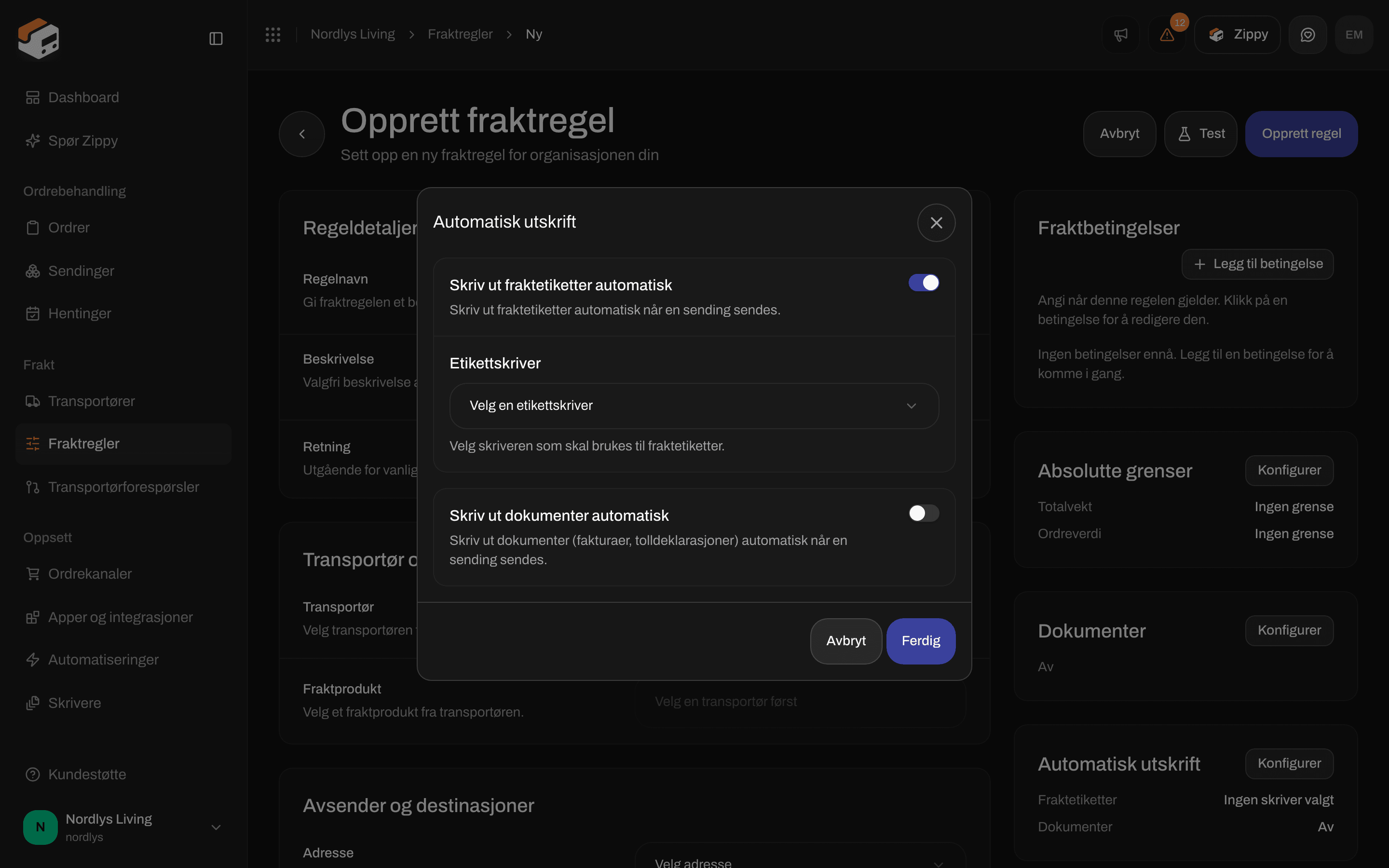
Task: Click Konfigurer for Absolutte grenser
Action: 1289,470
